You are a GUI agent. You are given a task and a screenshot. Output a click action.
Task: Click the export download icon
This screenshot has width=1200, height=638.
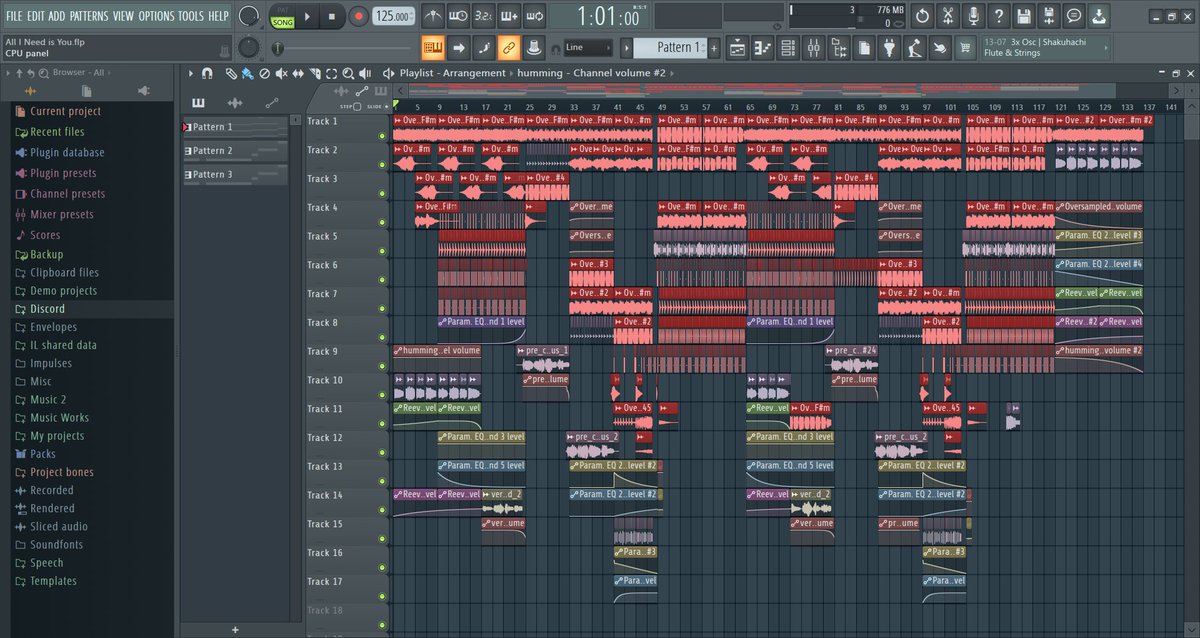(1099, 16)
